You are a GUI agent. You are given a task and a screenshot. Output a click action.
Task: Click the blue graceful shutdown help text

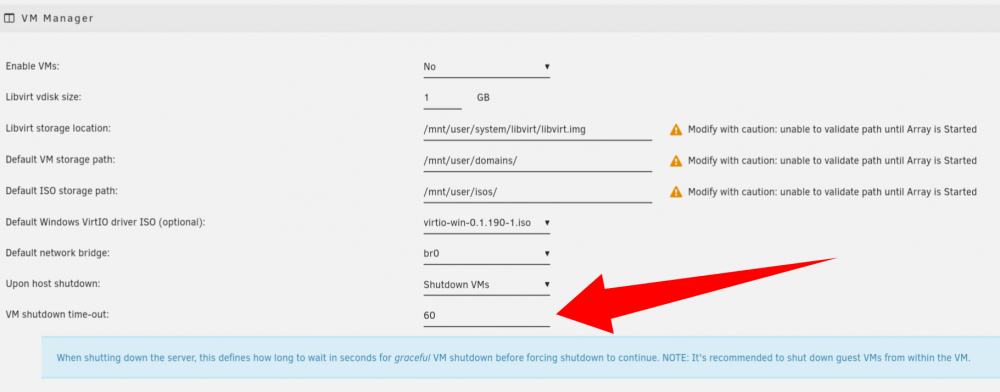[513, 358]
